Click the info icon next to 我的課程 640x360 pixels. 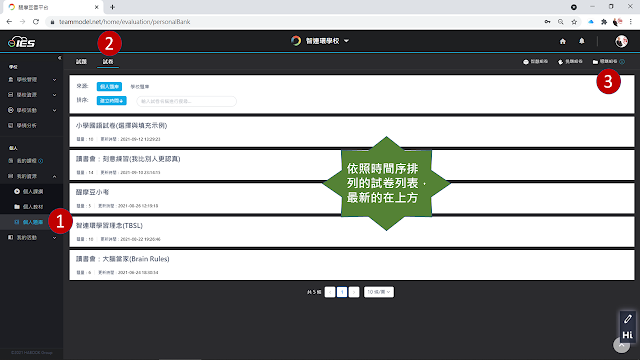40,161
